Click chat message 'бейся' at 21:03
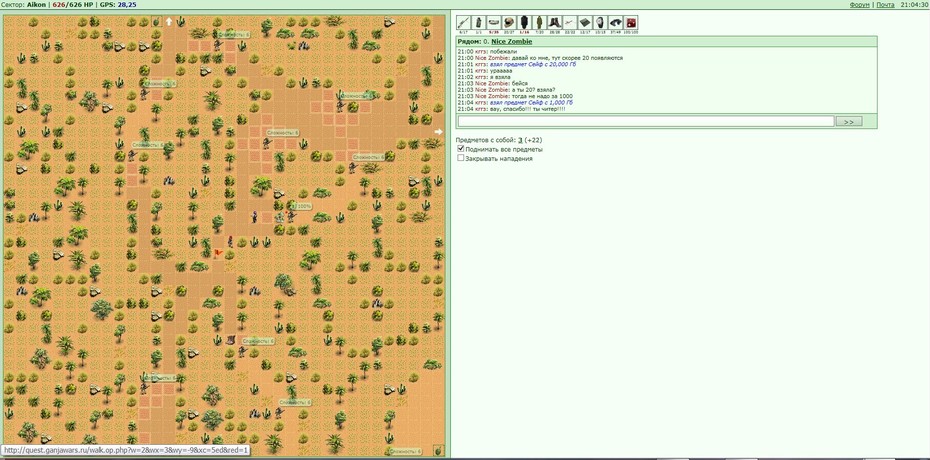930x460 pixels. click(520, 84)
